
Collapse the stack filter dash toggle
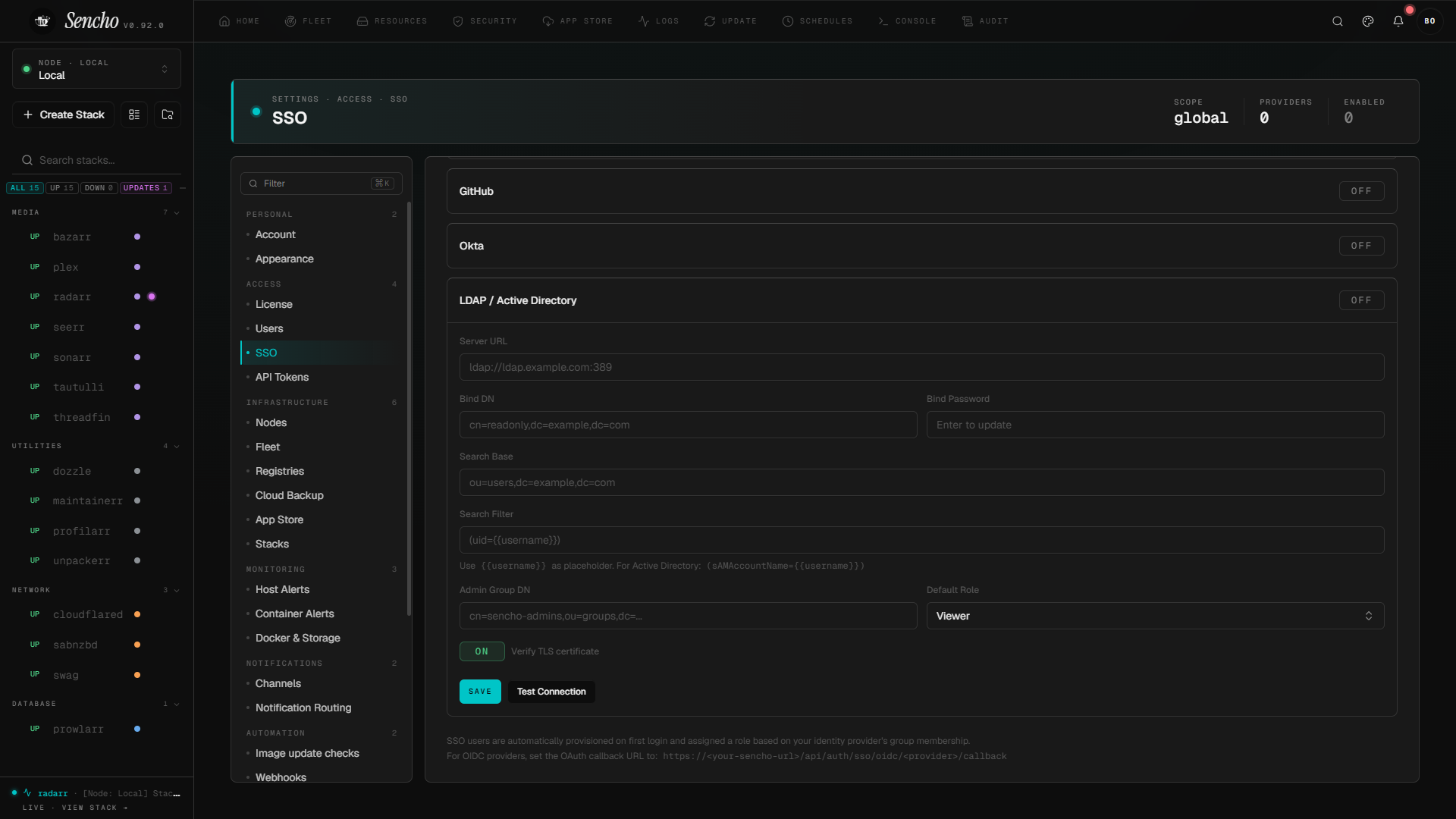tap(183, 188)
